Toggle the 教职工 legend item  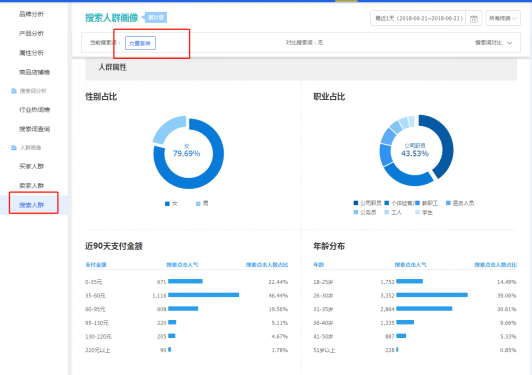coord(427,203)
